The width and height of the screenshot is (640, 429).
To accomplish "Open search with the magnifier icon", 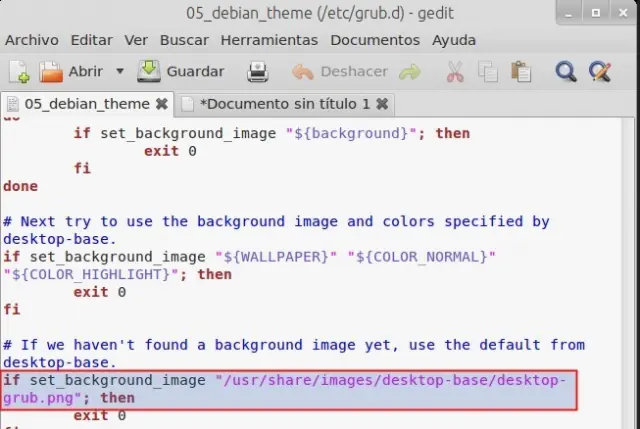I will coord(566,72).
